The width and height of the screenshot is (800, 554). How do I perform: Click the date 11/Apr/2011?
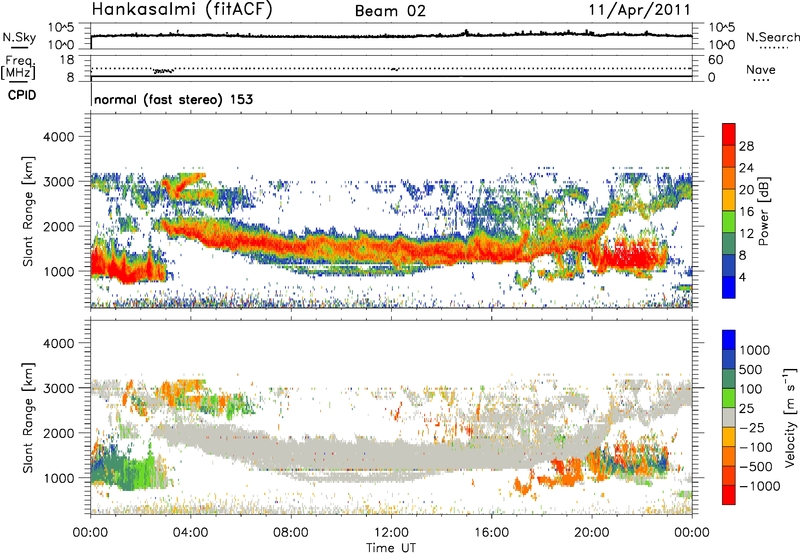click(x=640, y=10)
